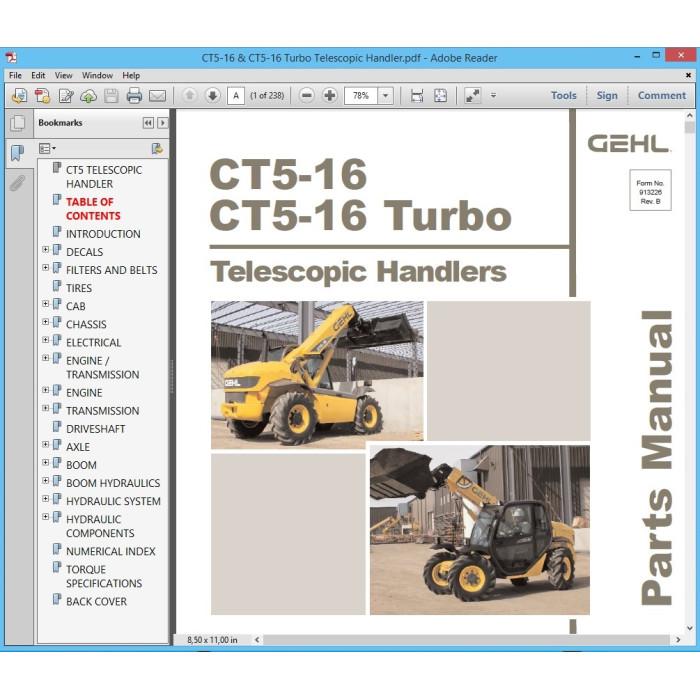Zoom in using the plus button

pyautogui.click(x=330, y=95)
